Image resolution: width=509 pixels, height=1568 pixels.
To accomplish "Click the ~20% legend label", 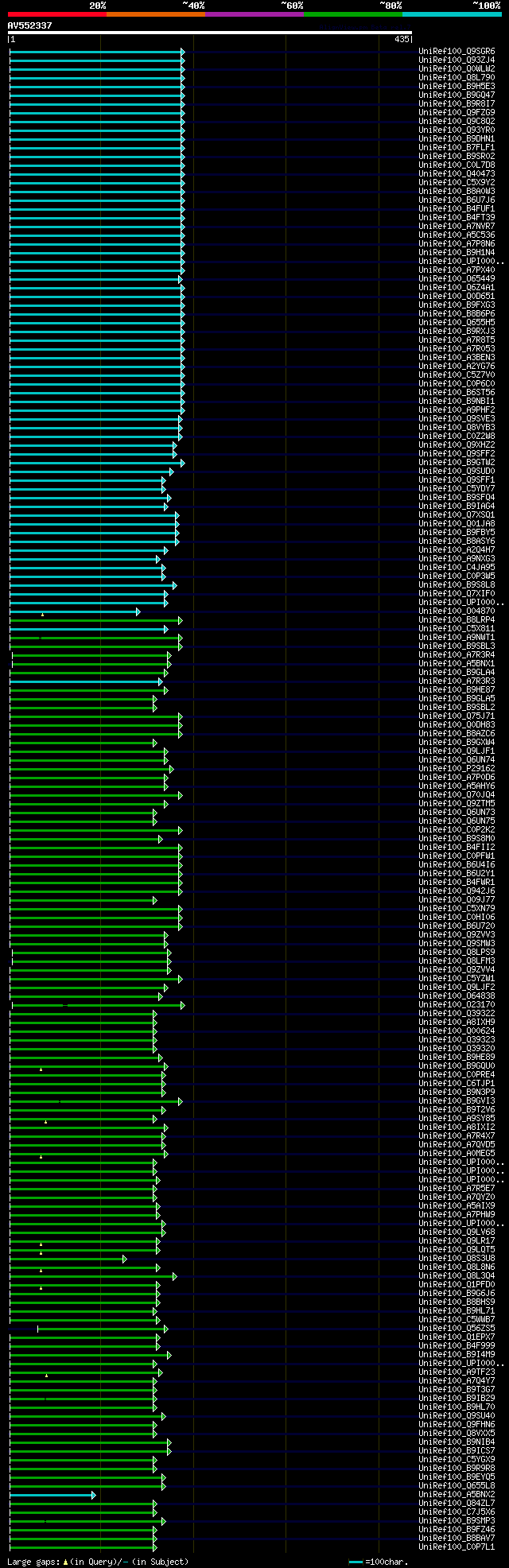I will 98,6.
